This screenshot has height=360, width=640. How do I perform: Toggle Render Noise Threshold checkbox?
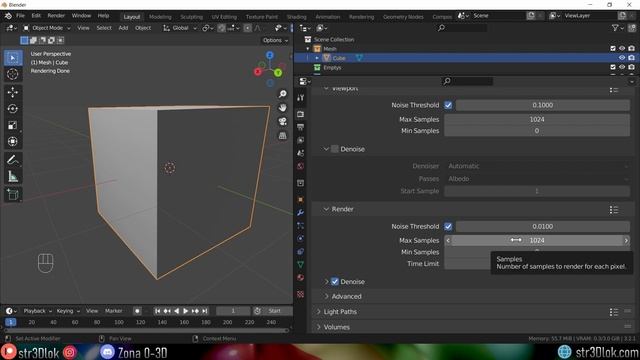[448, 226]
